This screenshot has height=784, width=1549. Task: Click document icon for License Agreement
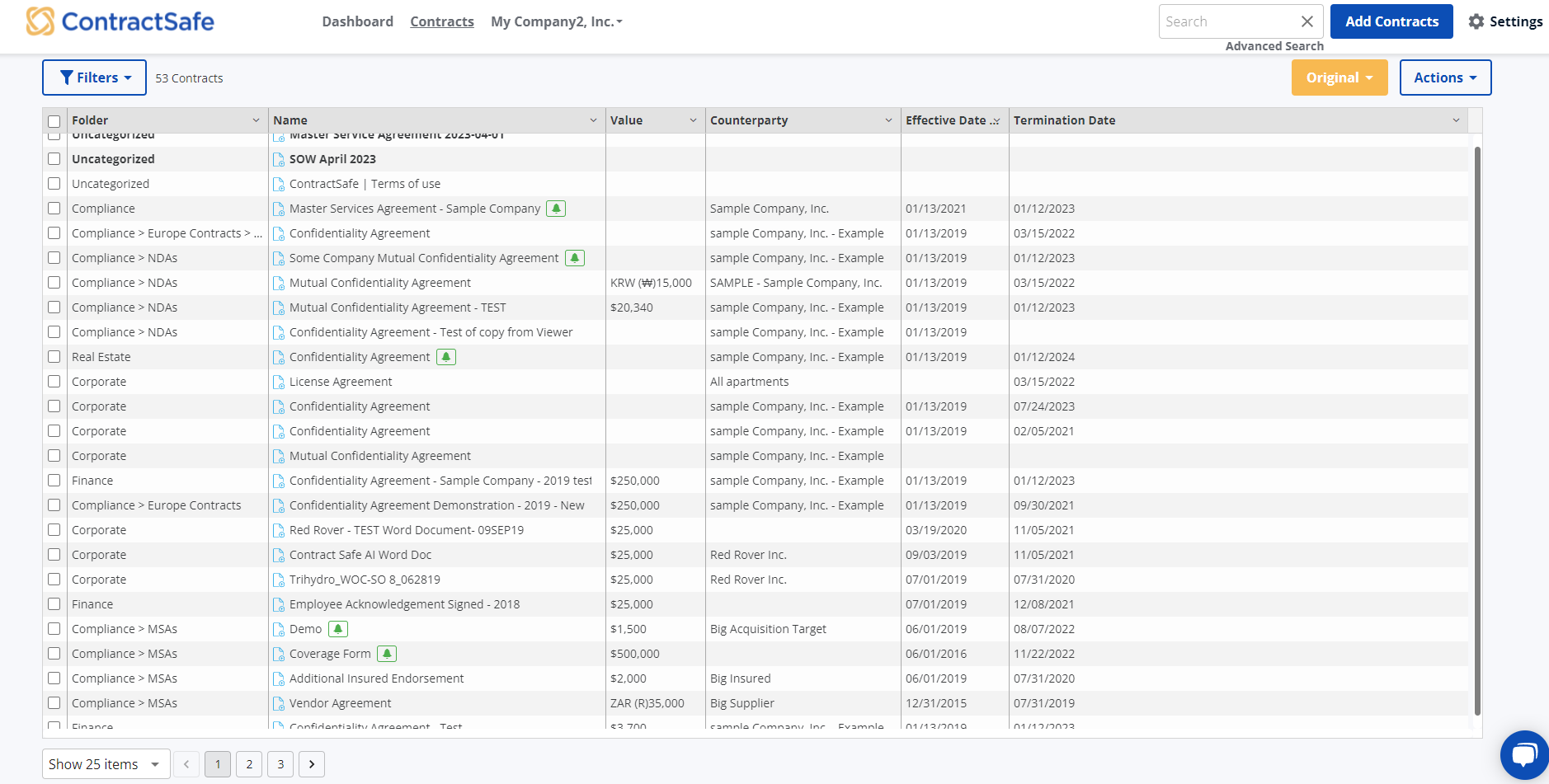coord(279,382)
